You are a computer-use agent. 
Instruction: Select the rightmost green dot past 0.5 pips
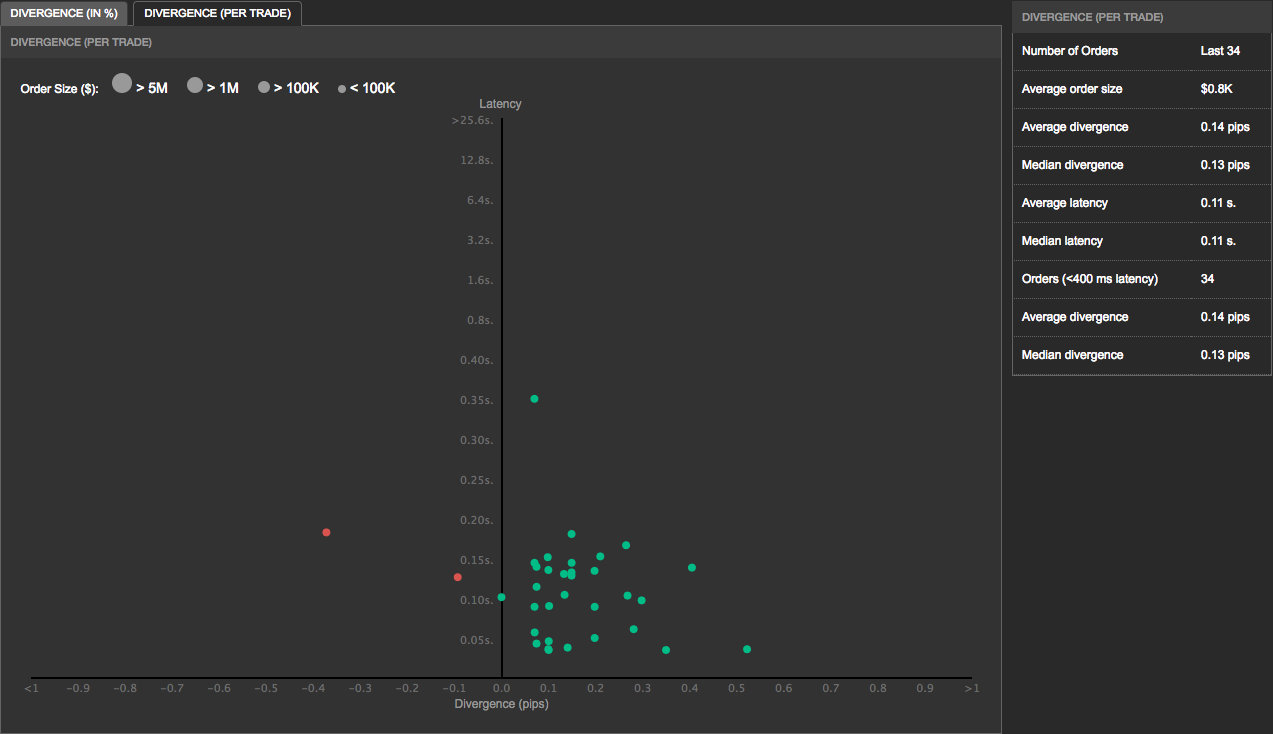(x=747, y=649)
